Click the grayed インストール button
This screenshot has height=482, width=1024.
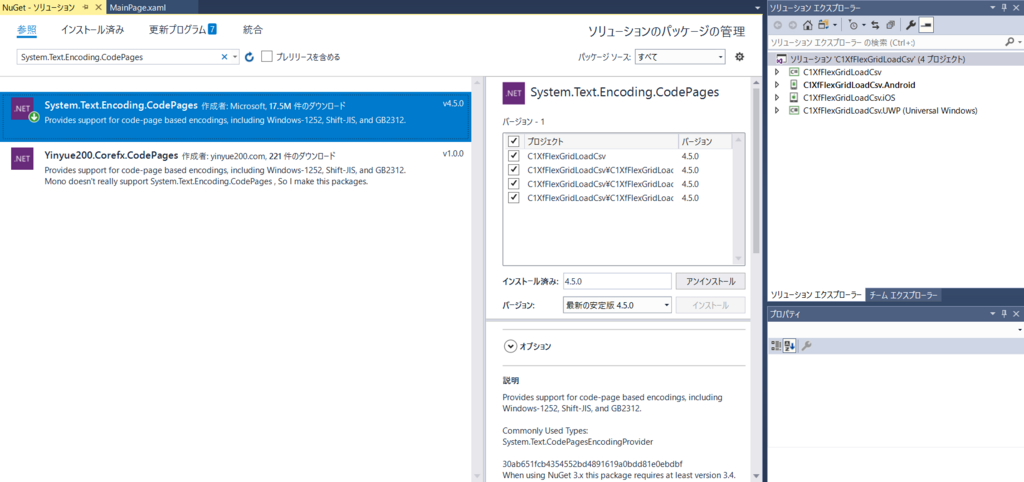(x=711, y=305)
